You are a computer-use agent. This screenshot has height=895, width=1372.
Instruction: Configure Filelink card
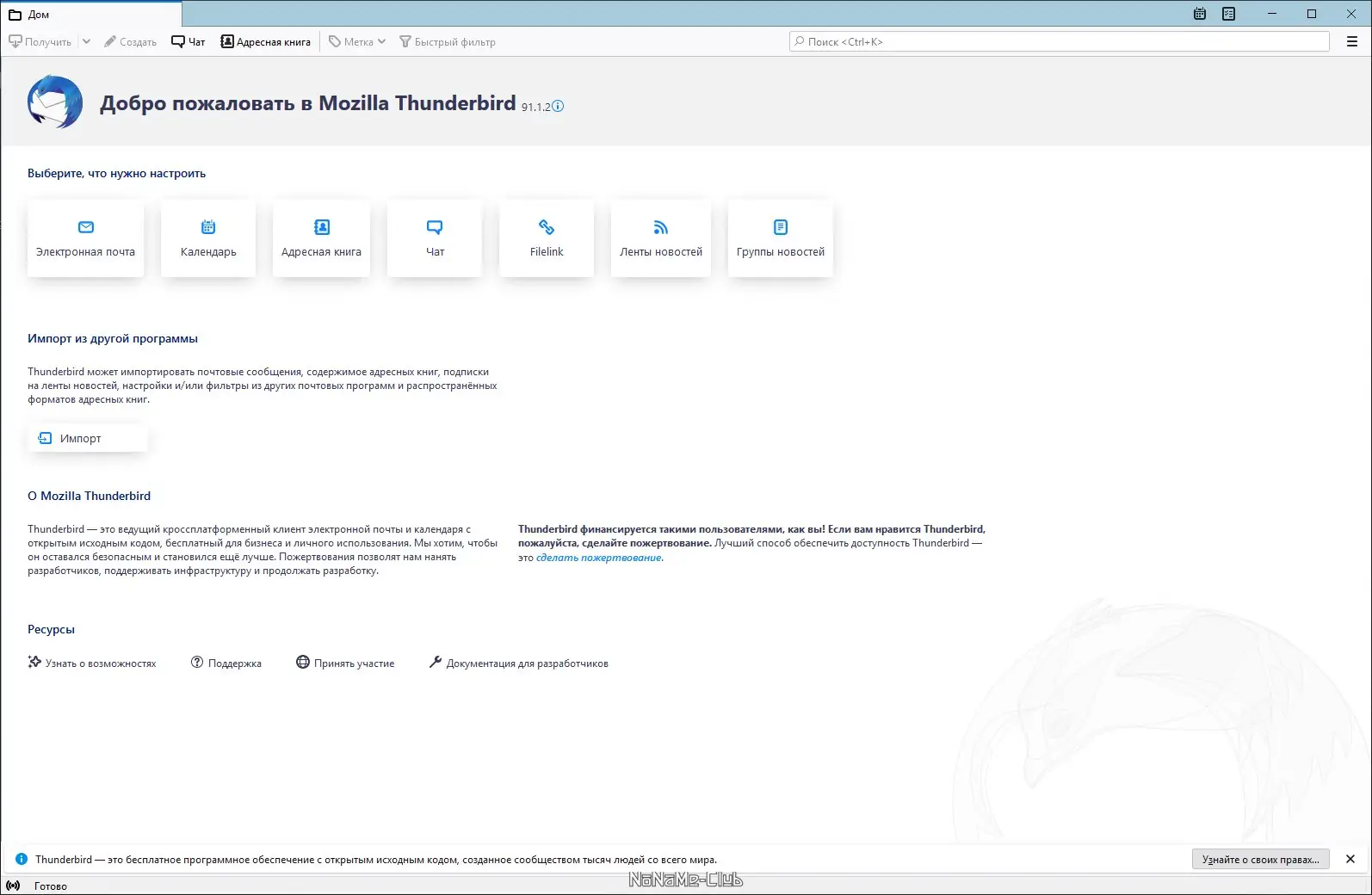[x=547, y=238]
